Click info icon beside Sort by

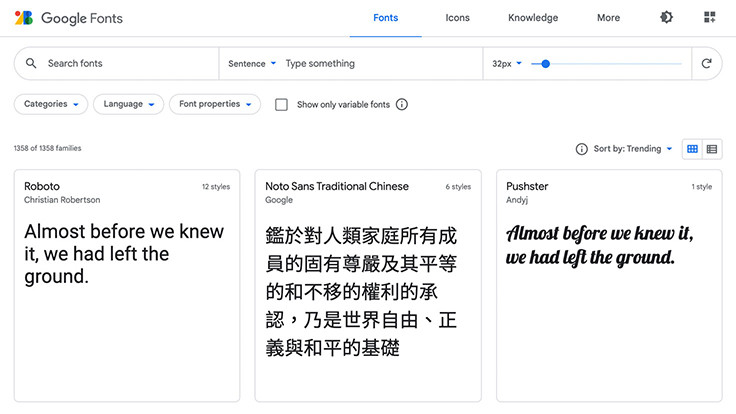[x=581, y=149]
